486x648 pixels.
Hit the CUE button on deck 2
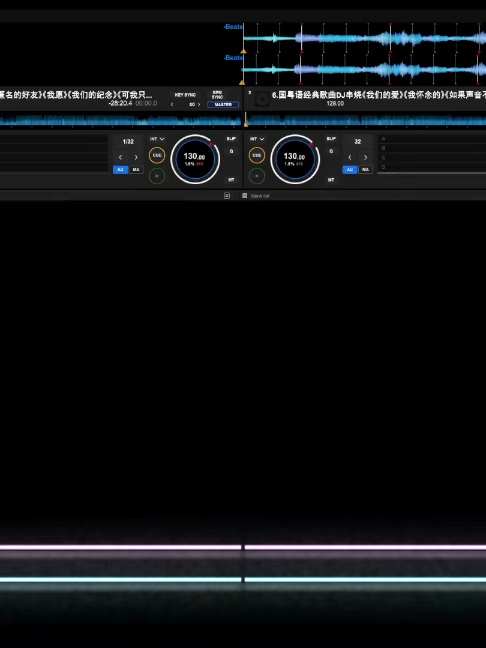pyautogui.click(x=257, y=155)
